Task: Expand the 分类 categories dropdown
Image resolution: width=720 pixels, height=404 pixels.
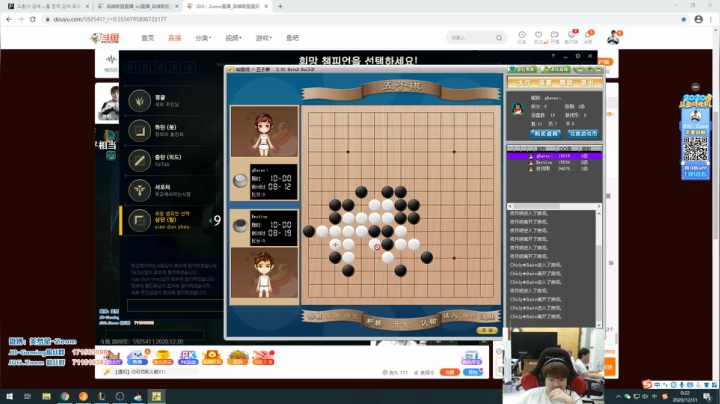Action: [x=203, y=38]
